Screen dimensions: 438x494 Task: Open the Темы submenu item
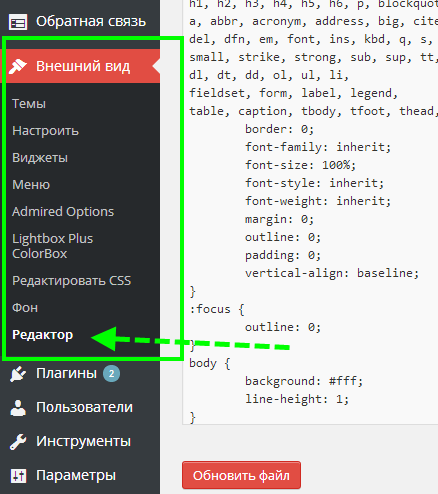pyautogui.click(x=29, y=104)
